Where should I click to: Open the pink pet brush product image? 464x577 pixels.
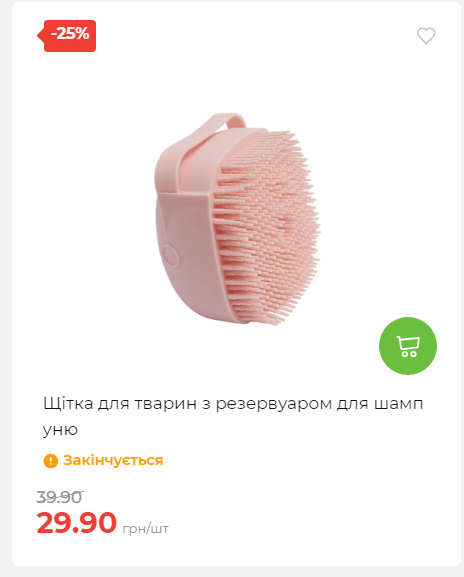(x=237, y=219)
